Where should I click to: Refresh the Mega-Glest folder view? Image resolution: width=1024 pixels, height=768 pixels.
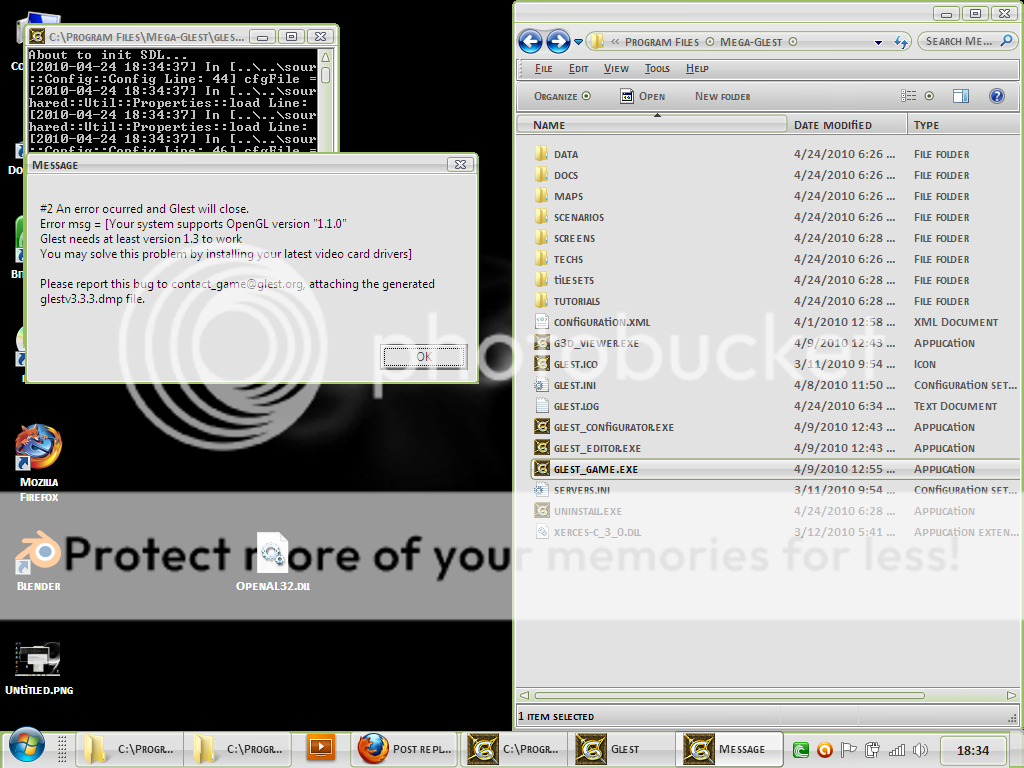901,42
